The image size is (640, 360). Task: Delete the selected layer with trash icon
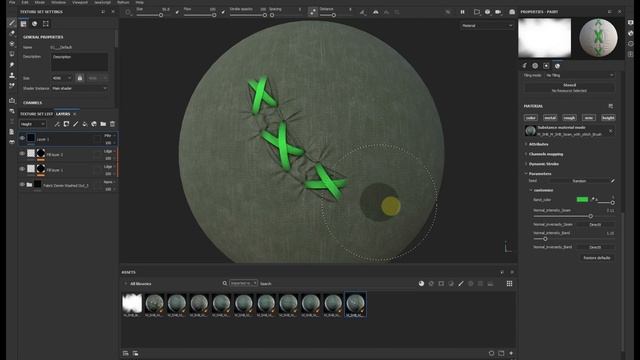[112, 124]
